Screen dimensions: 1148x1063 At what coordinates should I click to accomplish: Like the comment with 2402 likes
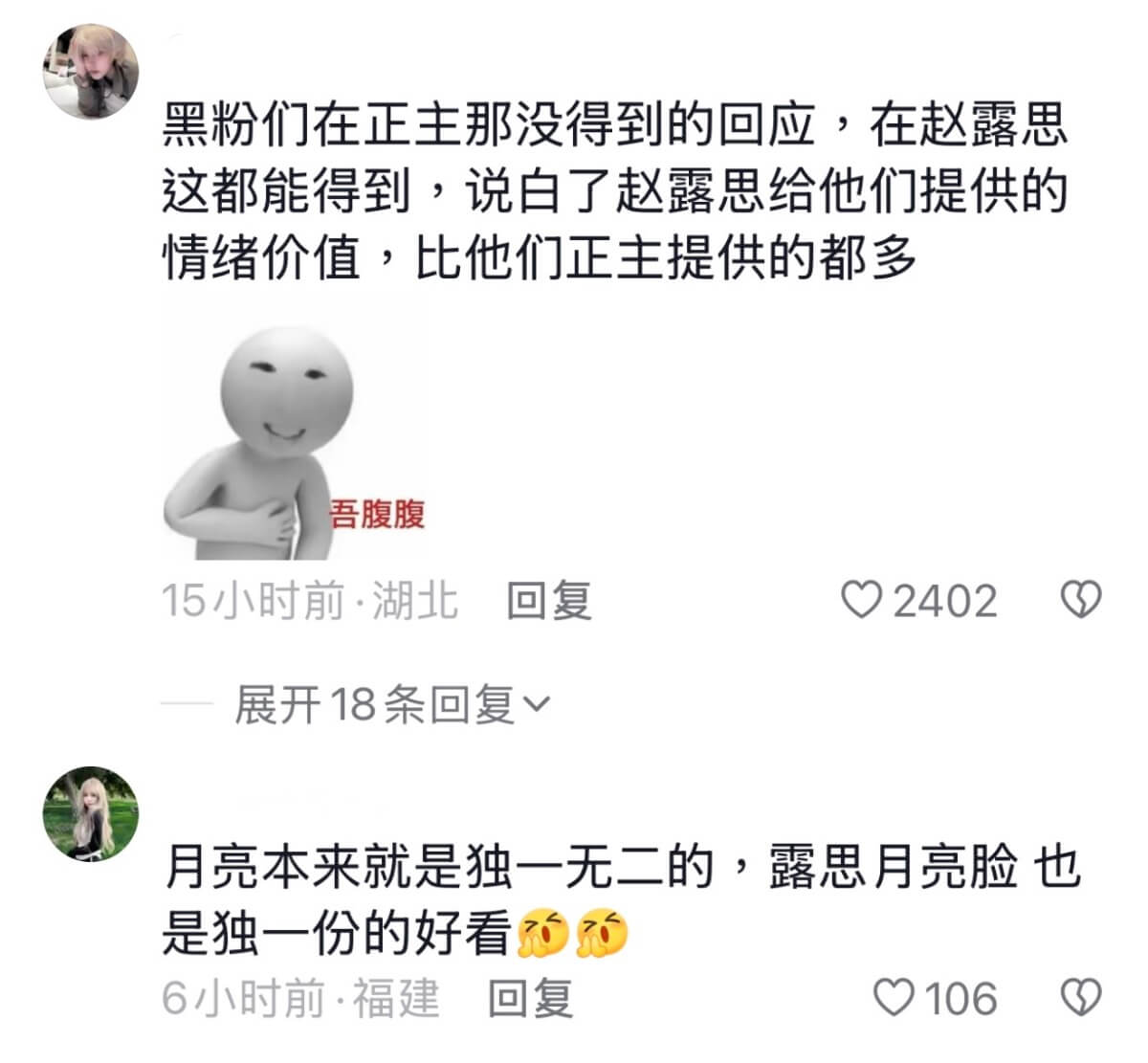[x=863, y=601]
